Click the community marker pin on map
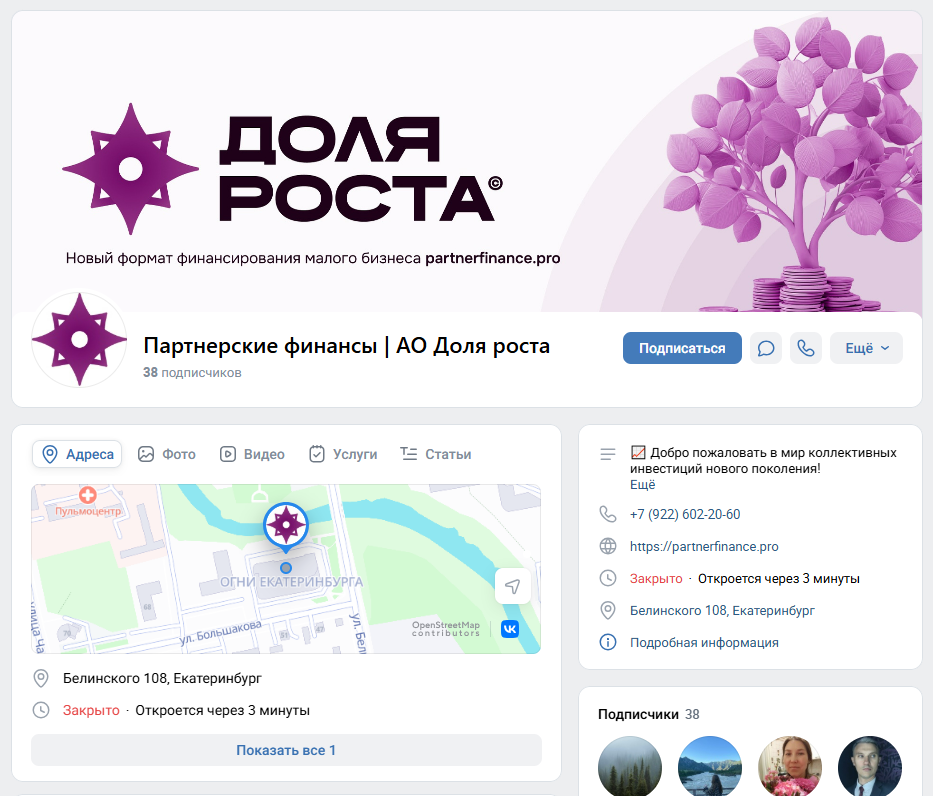 tap(286, 527)
